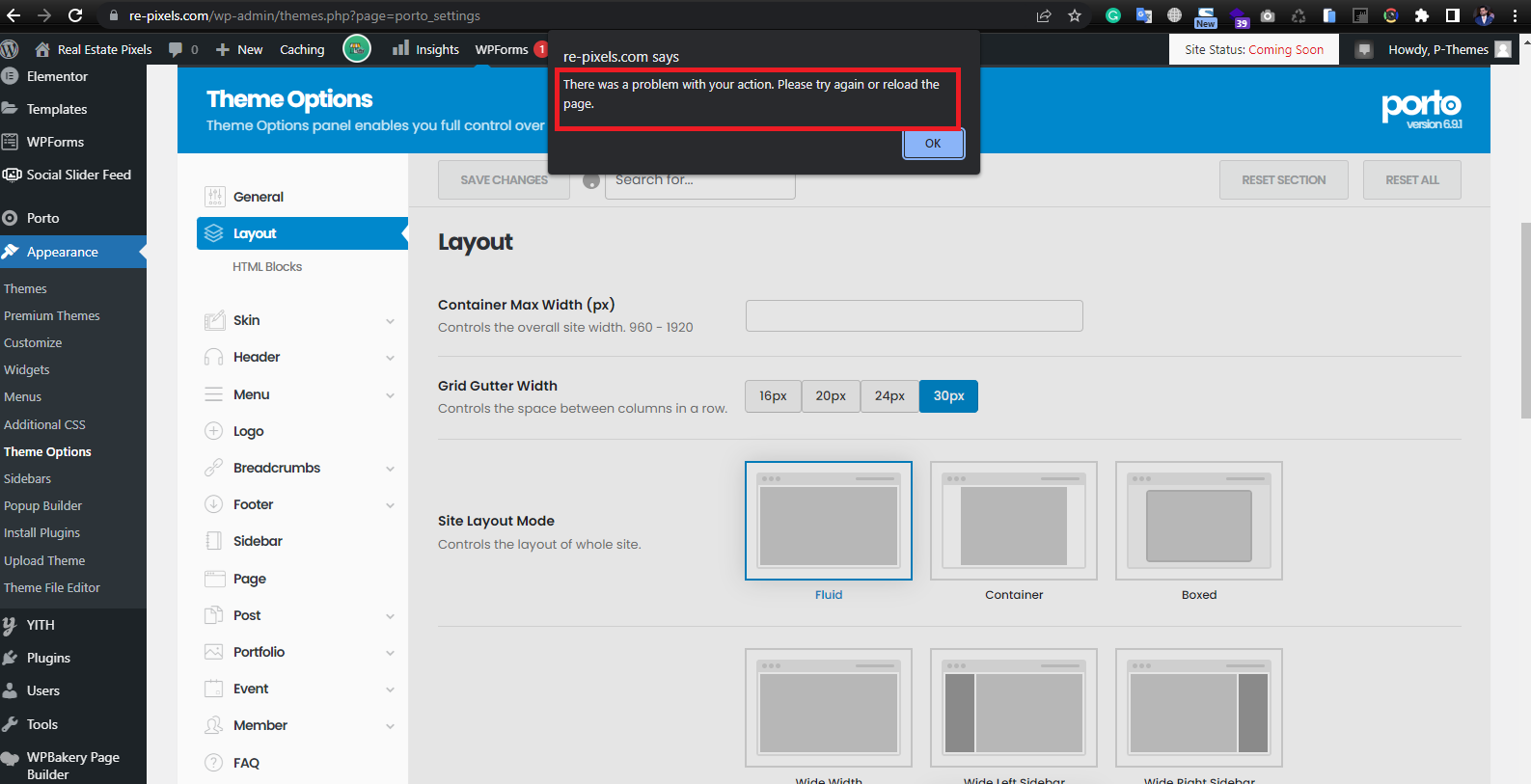The height and width of the screenshot is (784, 1531).
Task: Choose Wide Left Sidebar page layout
Action: [1014, 708]
